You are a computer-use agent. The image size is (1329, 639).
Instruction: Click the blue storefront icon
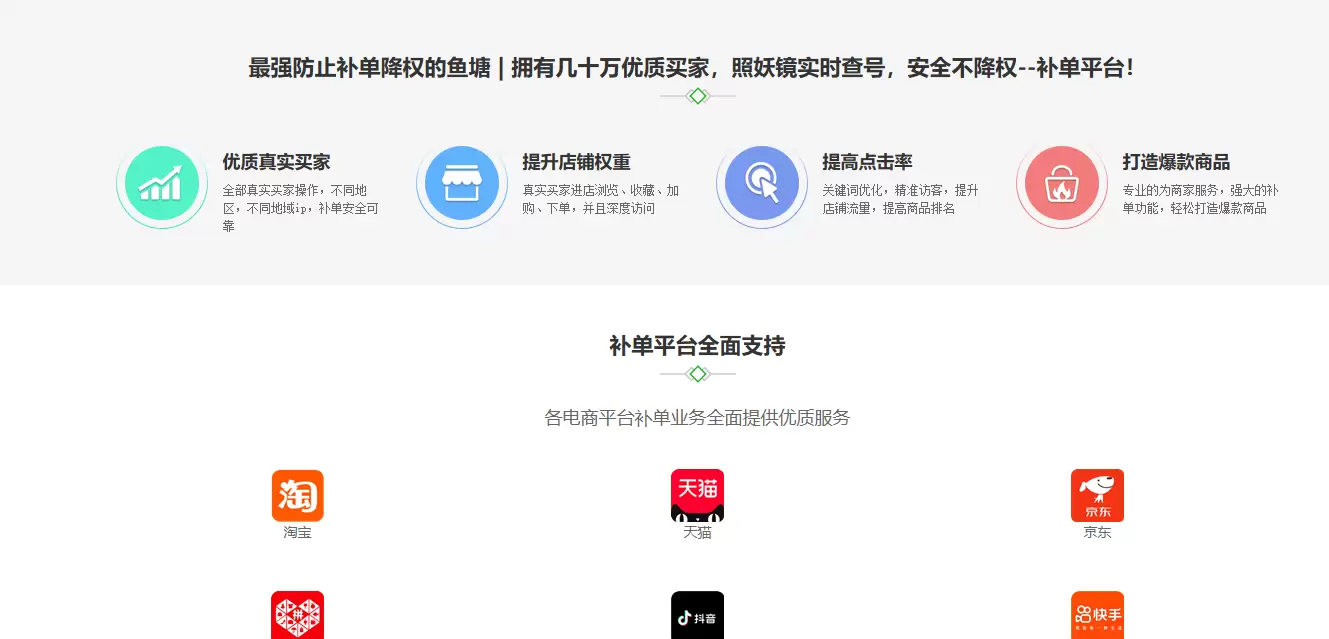462,186
